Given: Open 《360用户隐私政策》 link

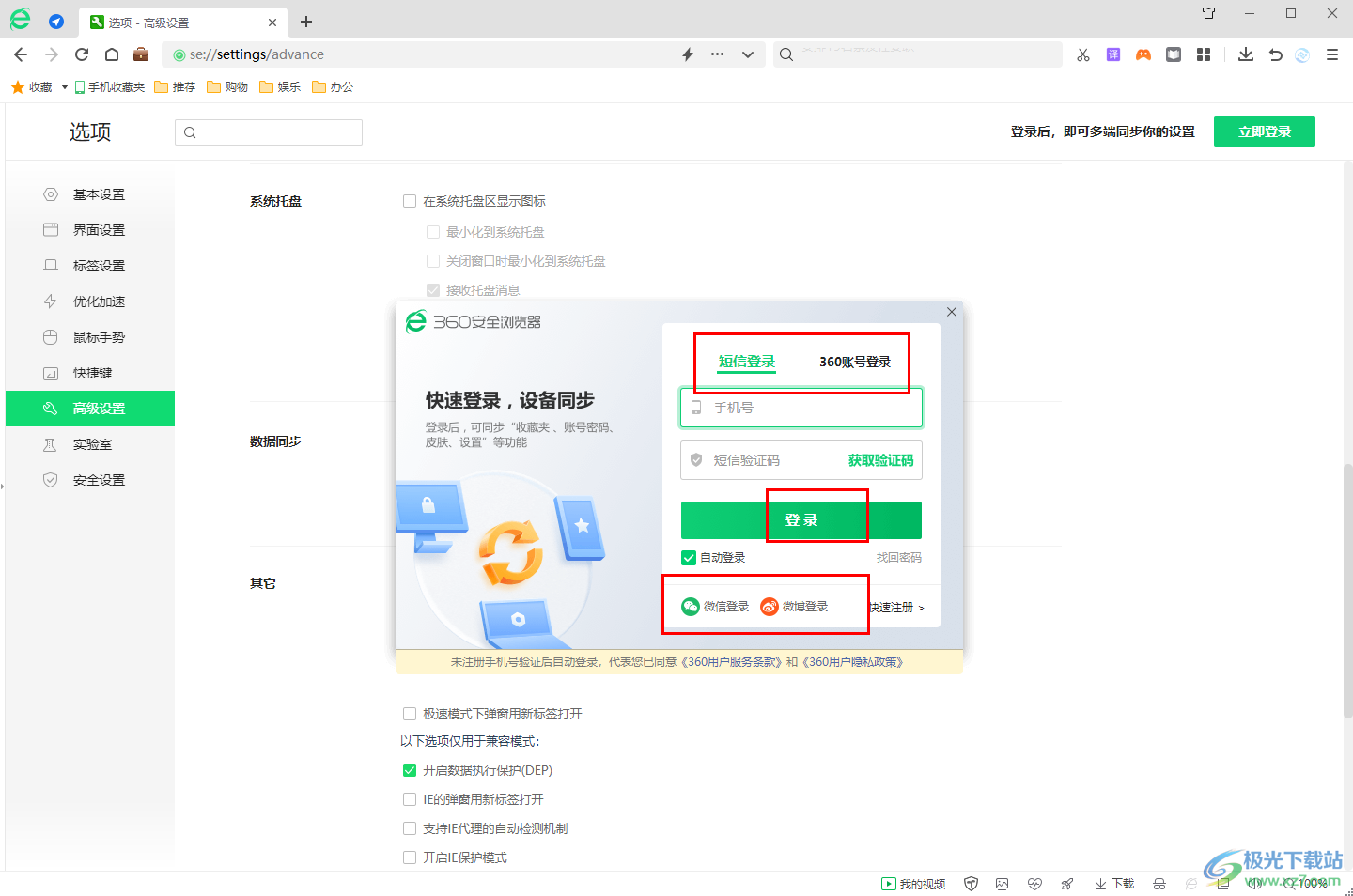Looking at the screenshot, I should coord(853,662).
